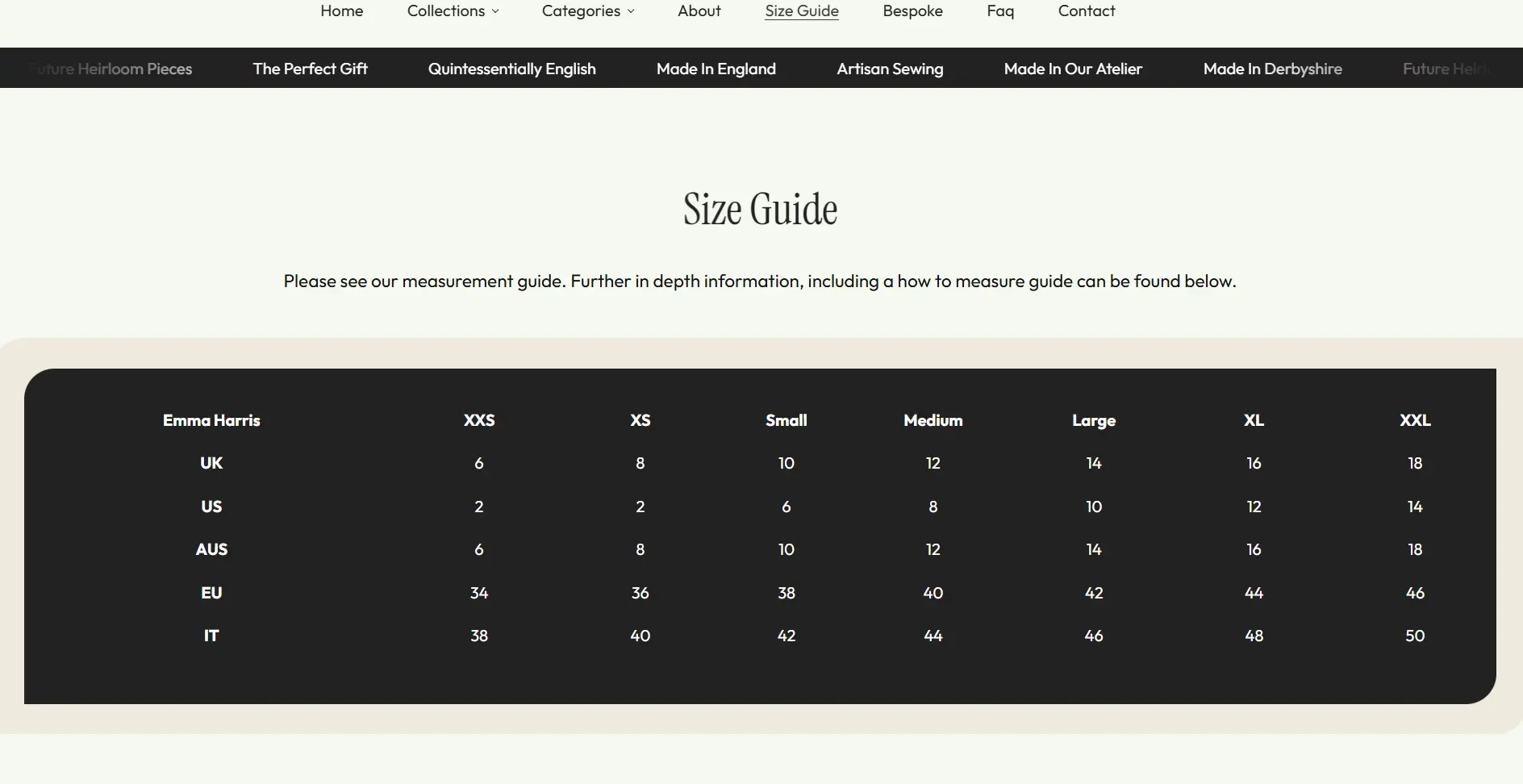Open the Bespoke page
This screenshot has height=784, width=1523.
click(912, 11)
